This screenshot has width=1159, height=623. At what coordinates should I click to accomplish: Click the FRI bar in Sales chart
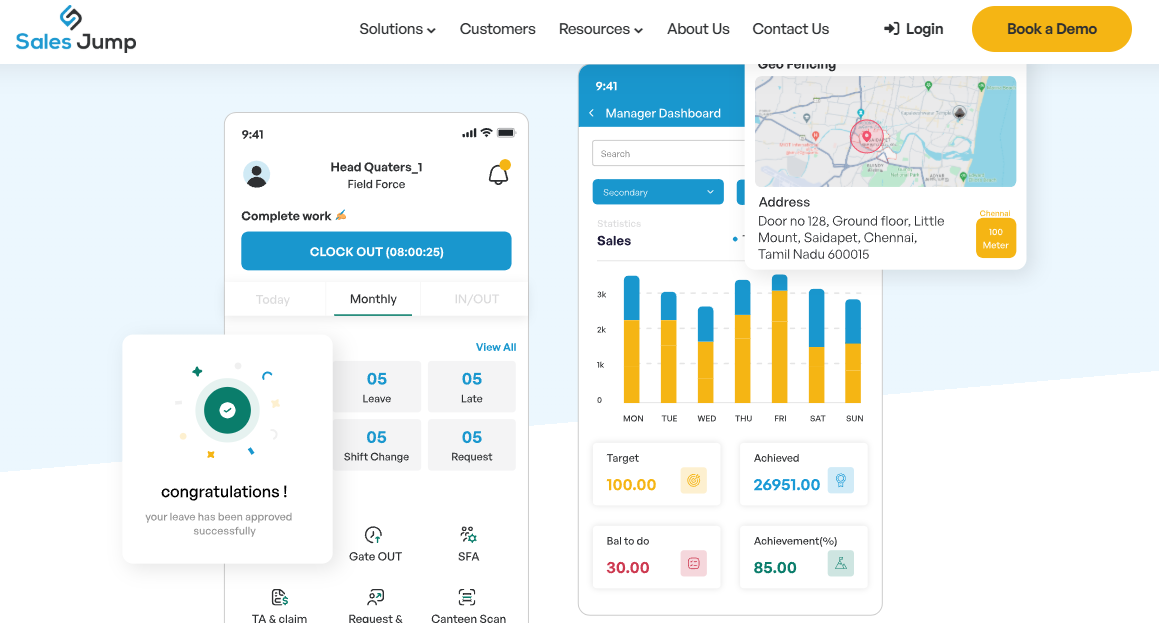click(779, 338)
